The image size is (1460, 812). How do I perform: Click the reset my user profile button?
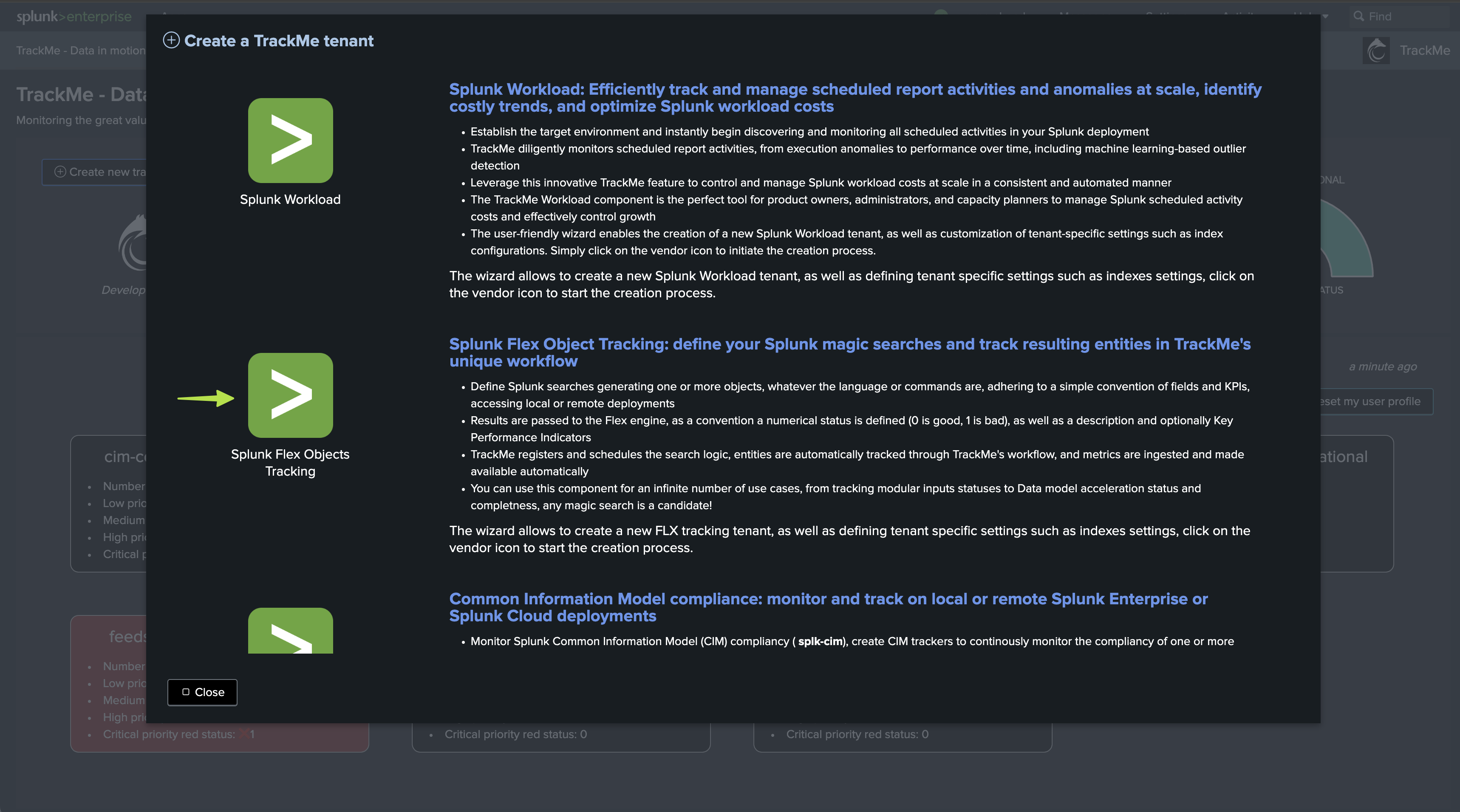pos(1376,401)
